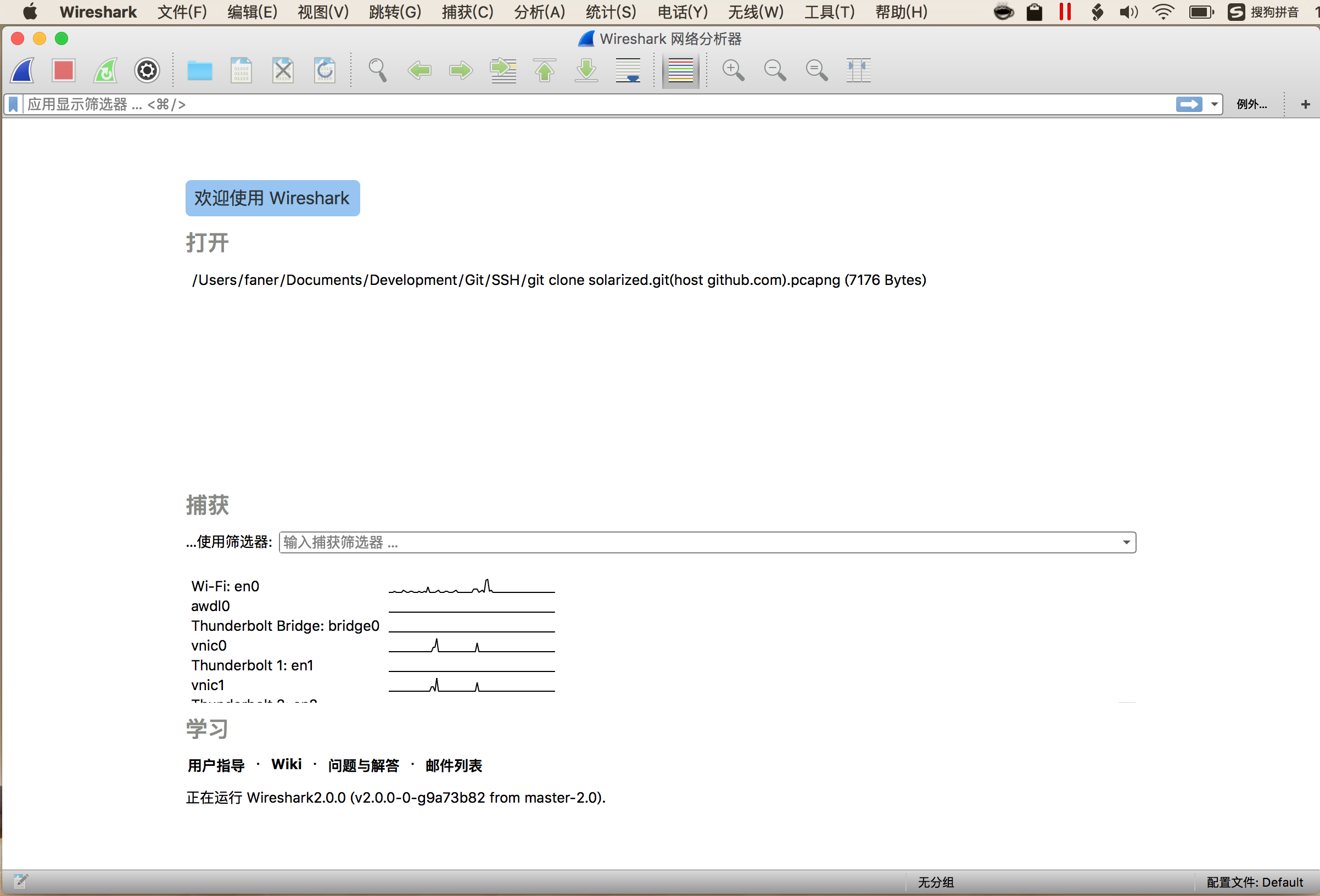Viewport: 1320px width, 896px height.
Task: Add a filter button with plus icon
Action: pos(1305,104)
